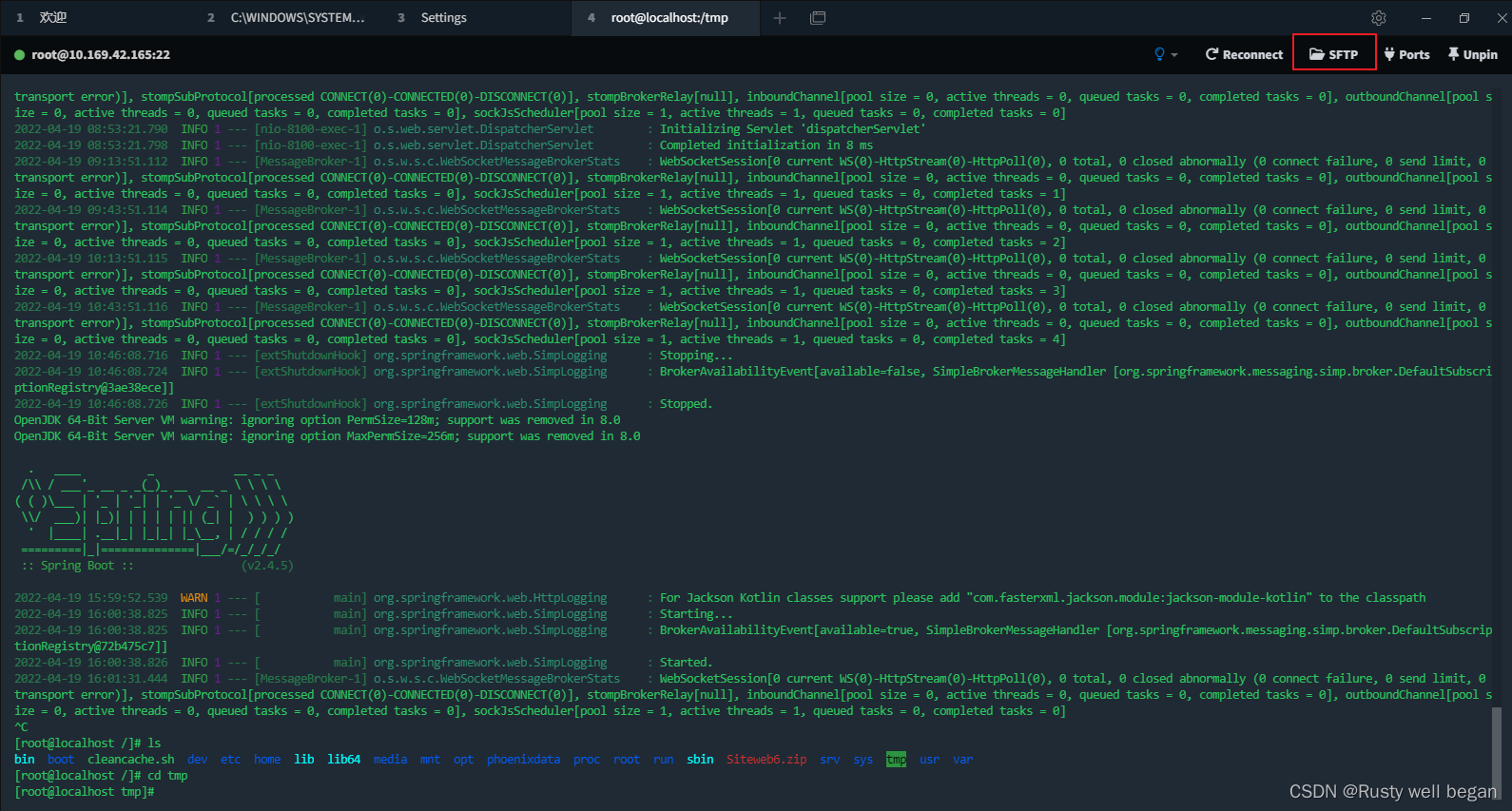Screen dimensions: 1512x811
Task: Click the lib64 directory name
Action: [x=344, y=760]
